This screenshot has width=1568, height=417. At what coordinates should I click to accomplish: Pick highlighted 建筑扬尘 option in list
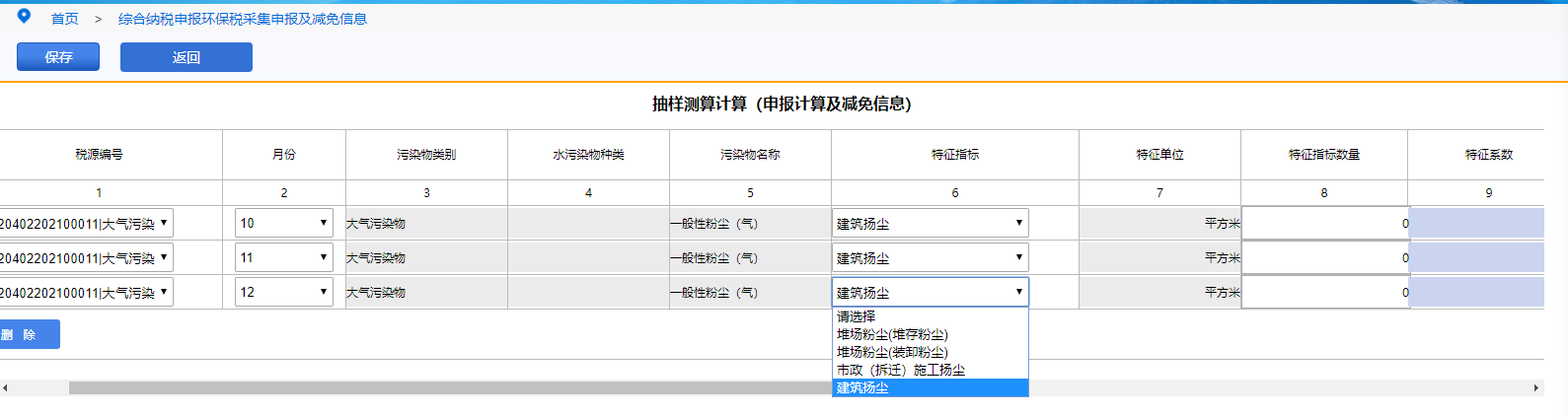(863, 387)
